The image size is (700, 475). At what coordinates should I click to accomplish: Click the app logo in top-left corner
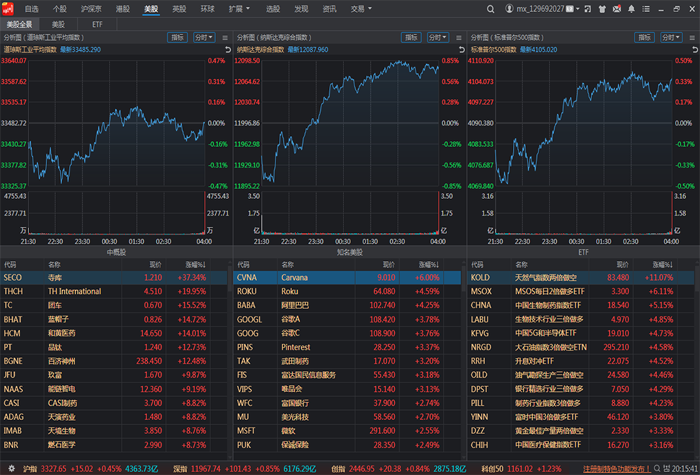[9, 8]
